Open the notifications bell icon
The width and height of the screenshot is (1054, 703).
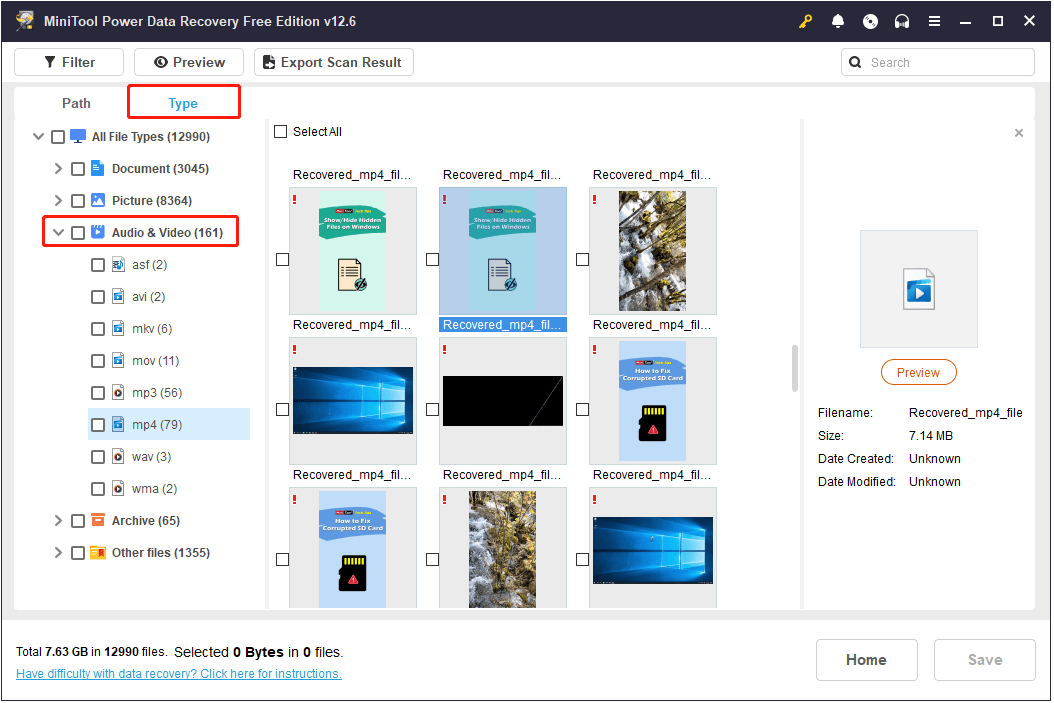tap(838, 21)
